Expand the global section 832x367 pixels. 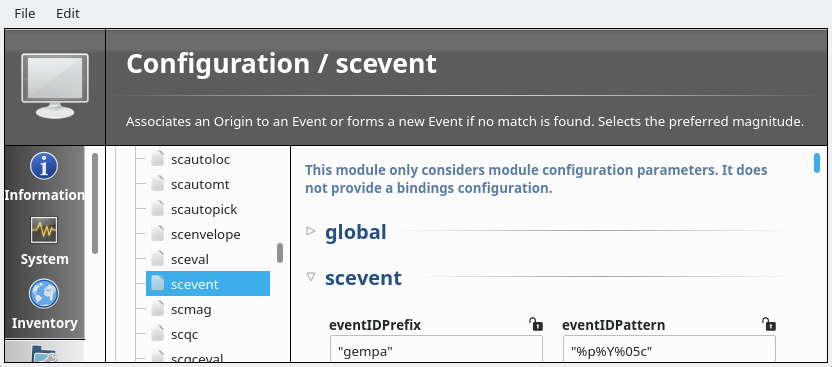click(311, 231)
